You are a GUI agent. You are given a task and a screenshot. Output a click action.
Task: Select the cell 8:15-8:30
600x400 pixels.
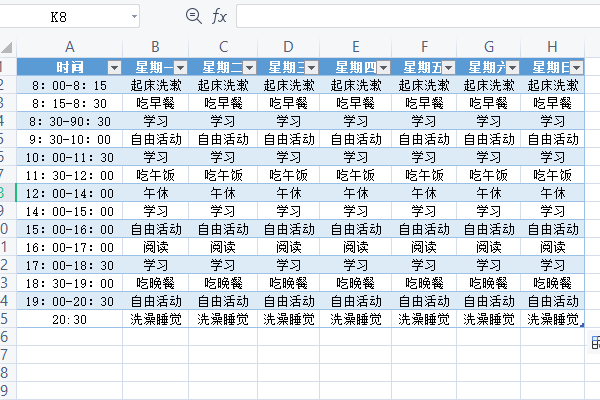[70, 103]
